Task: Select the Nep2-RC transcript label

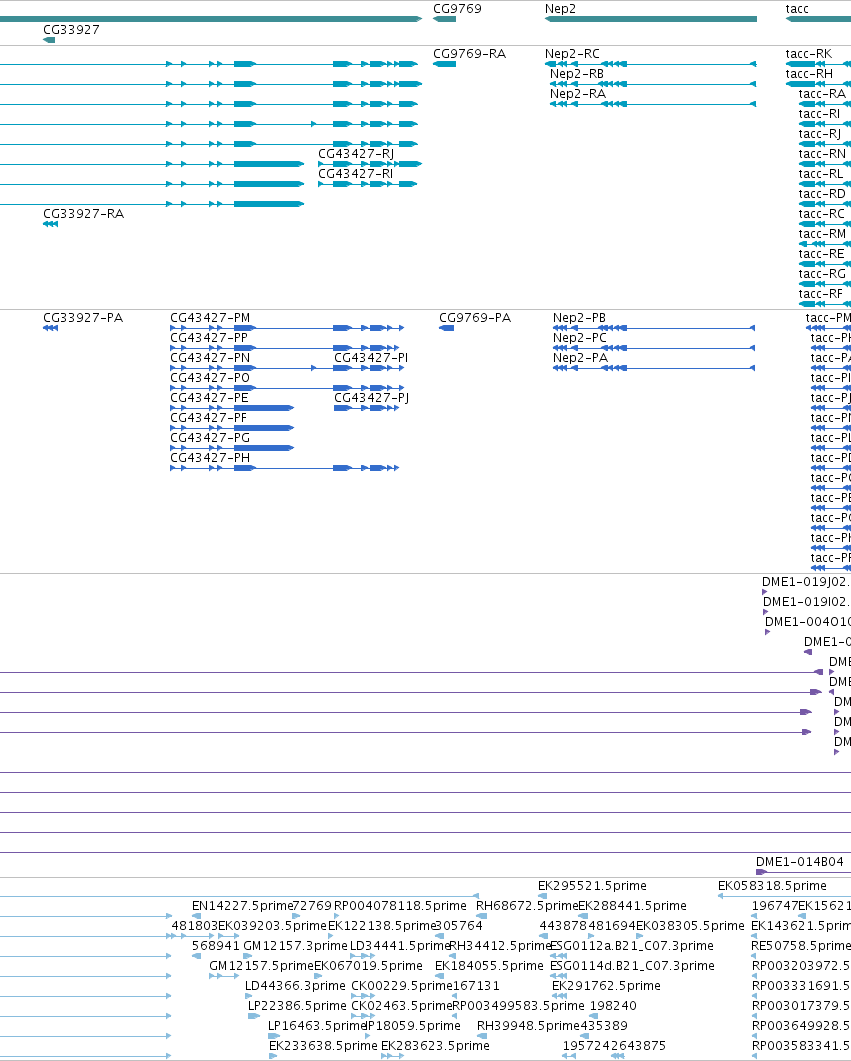Action: 572,53
